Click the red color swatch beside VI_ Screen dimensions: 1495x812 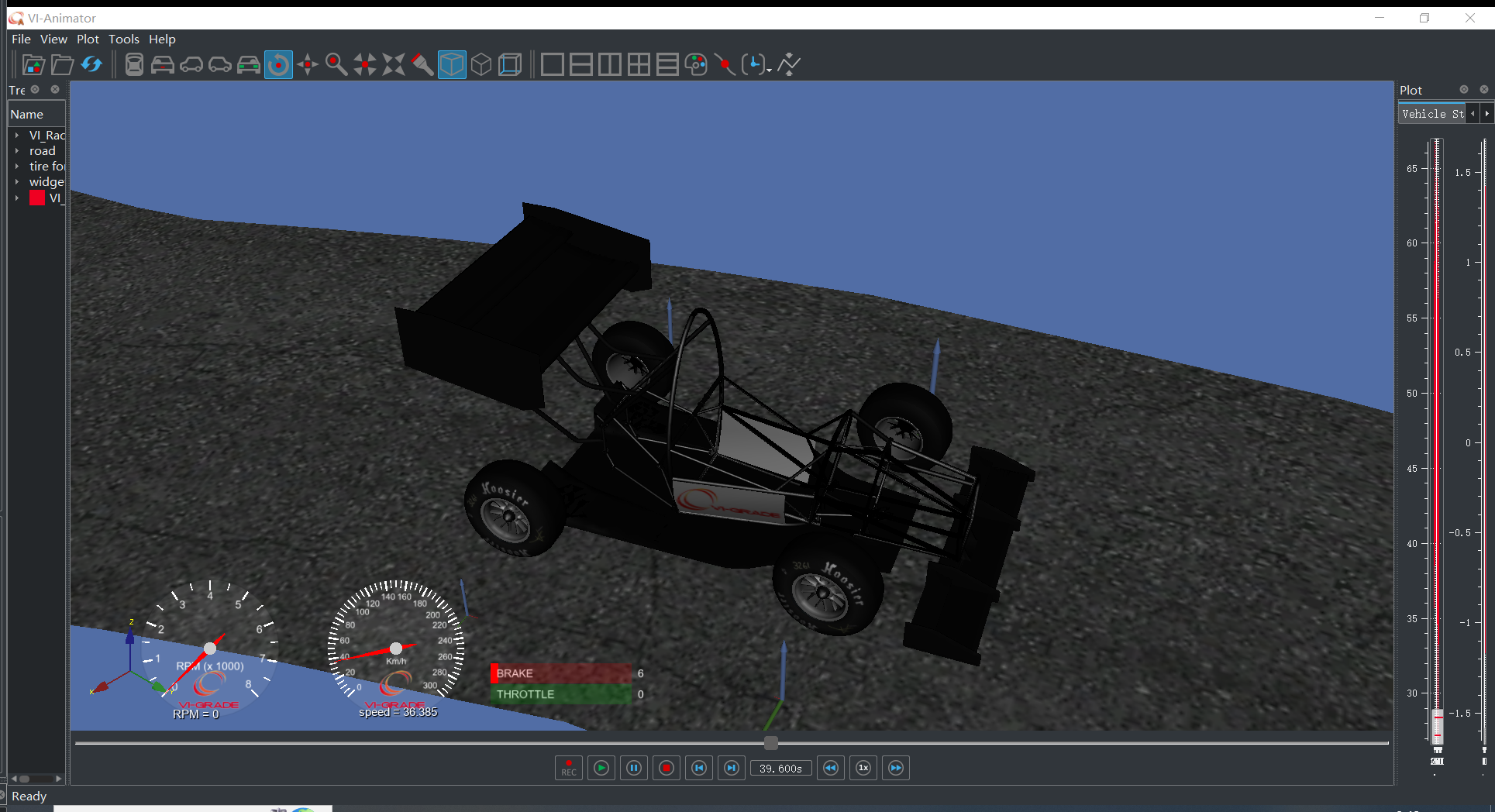tap(37, 198)
